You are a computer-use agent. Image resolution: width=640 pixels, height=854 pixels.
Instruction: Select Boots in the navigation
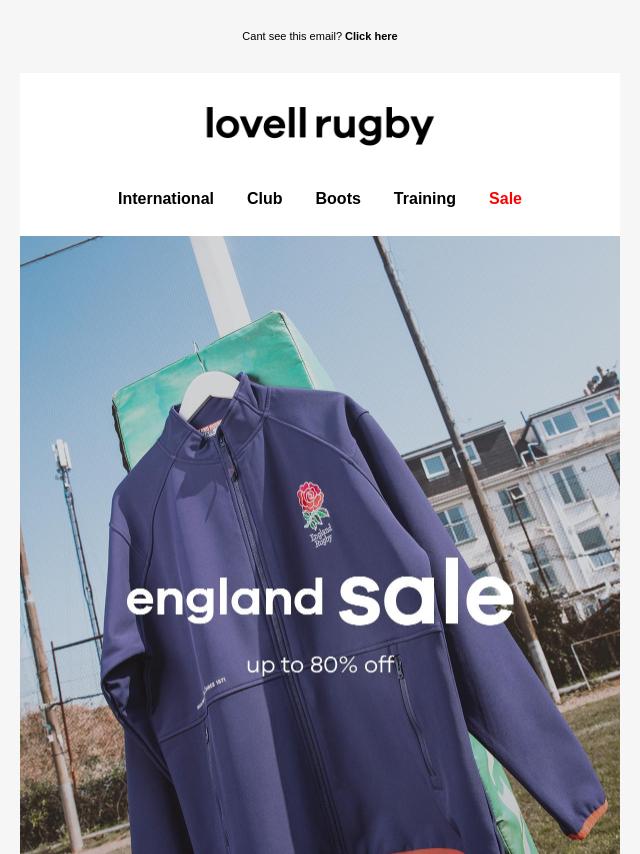click(x=338, y=198)
